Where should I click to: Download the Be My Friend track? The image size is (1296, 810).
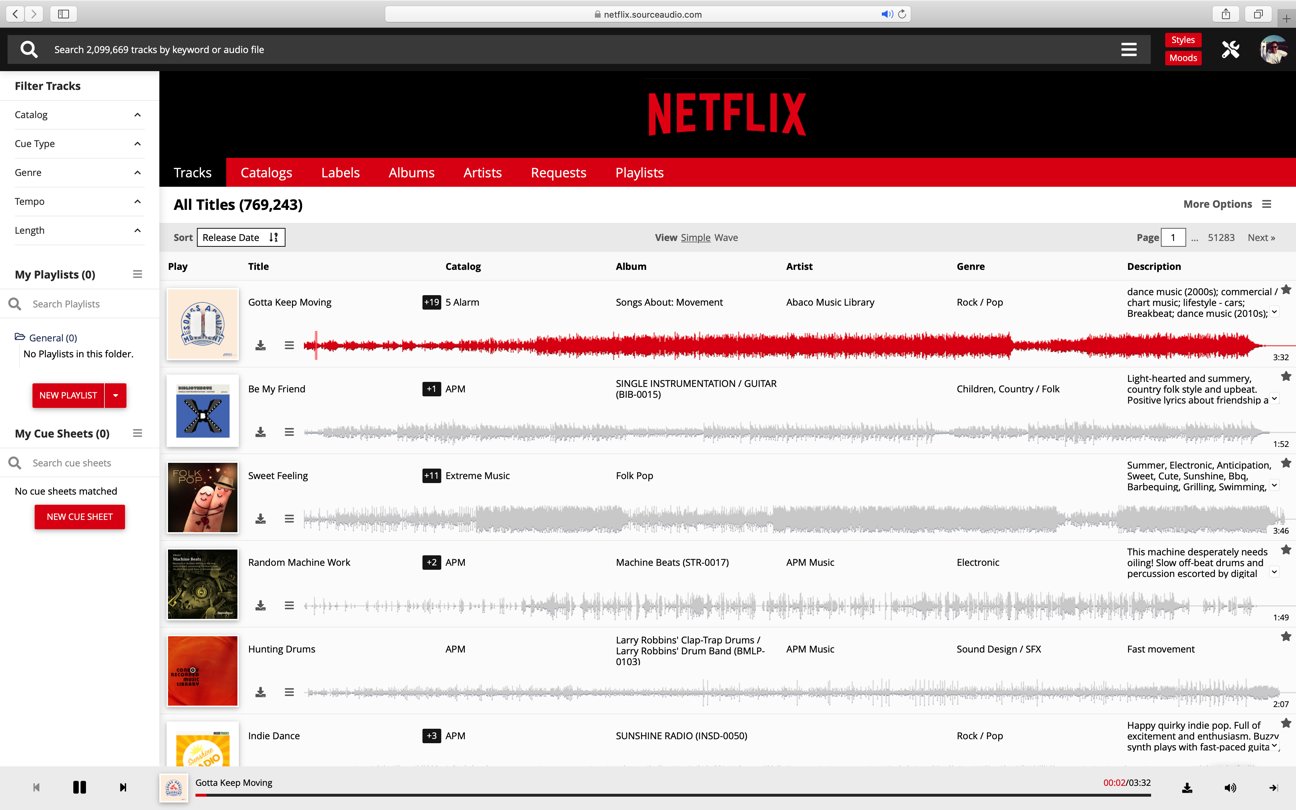pyautogui.click(x=260, y=432)
